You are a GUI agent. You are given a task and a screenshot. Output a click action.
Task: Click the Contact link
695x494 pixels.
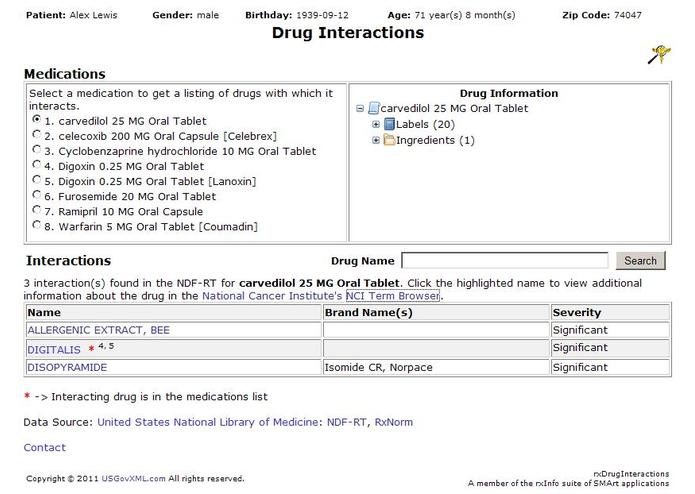[x=44, y=447]
